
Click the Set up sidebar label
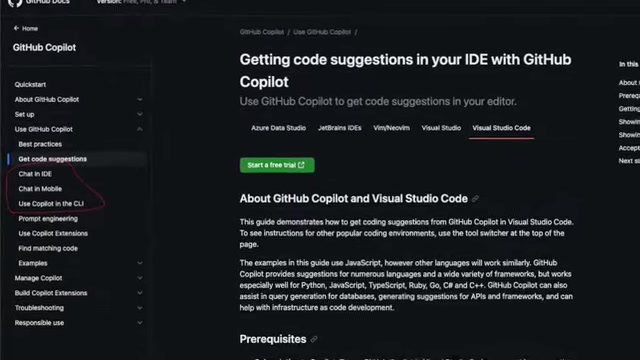(x=24, y=115)
